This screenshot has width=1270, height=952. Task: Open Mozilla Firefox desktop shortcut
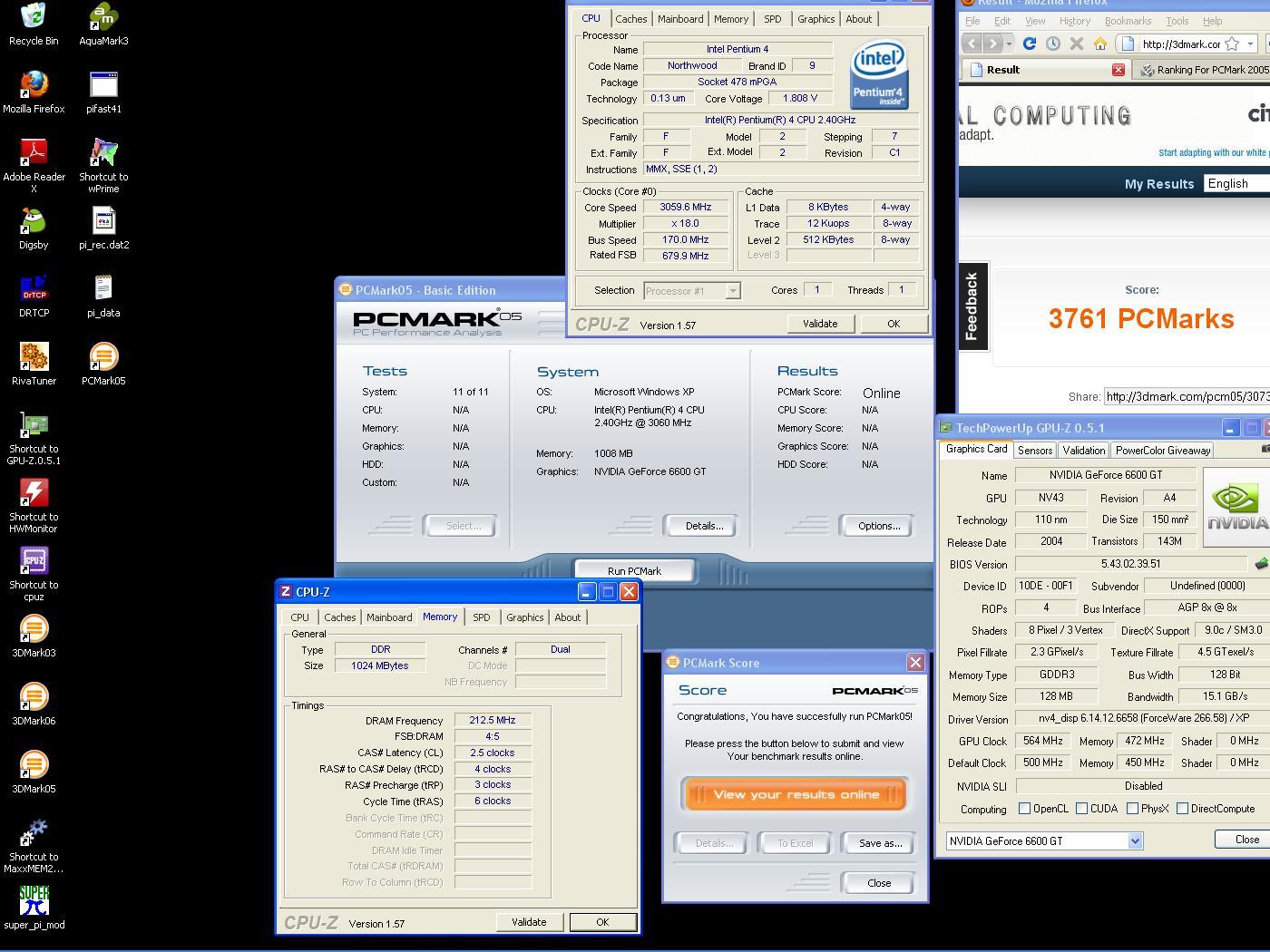click(x=34, y=92)
